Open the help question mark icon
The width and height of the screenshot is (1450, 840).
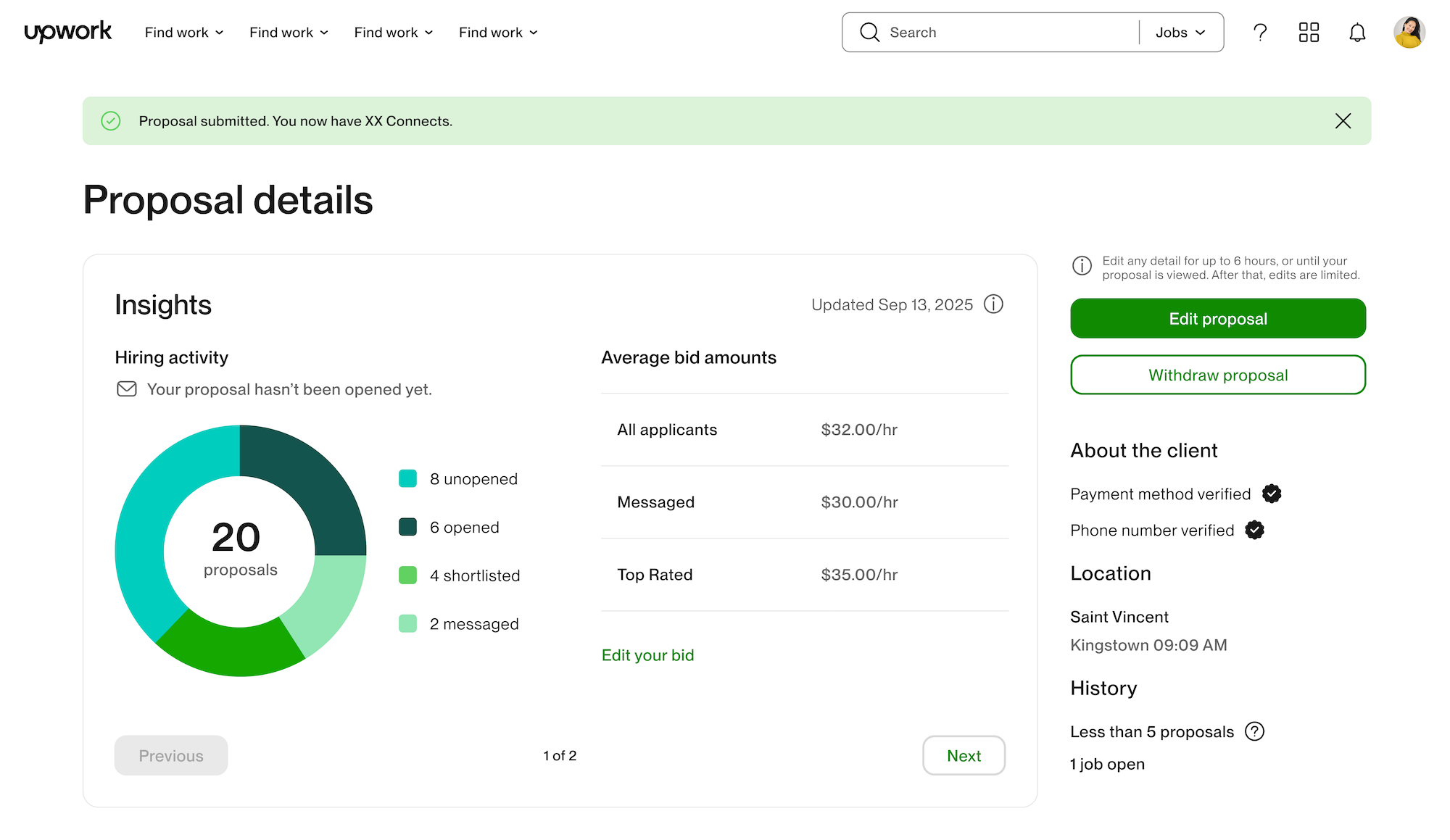(1260, 32)
